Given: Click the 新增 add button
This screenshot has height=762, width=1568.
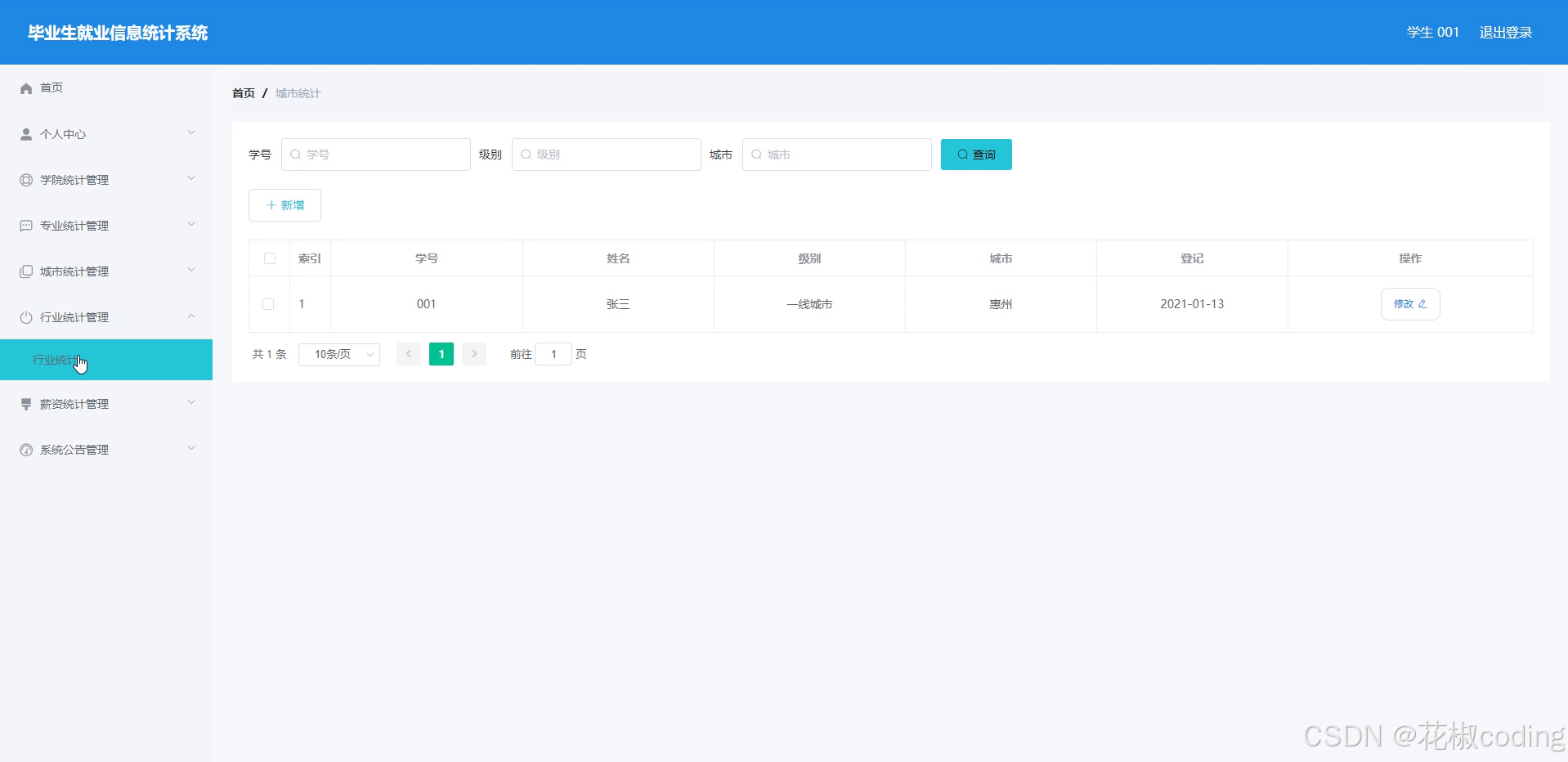Looking at the screenshot, I should point(284,205).
